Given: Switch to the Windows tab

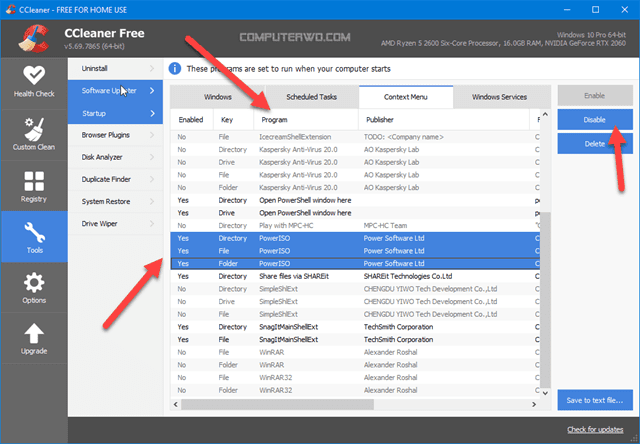Looking at the screenshot, I should (x=218, y=97).
